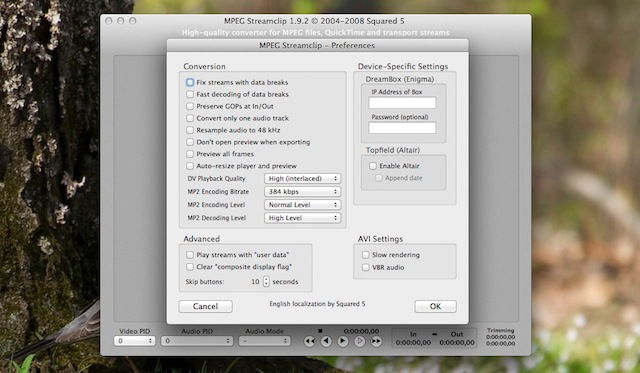Enable Clear "composite display flag"
Image resolution: width=640 pixels, height=373 pixels.
coord(190,267)
